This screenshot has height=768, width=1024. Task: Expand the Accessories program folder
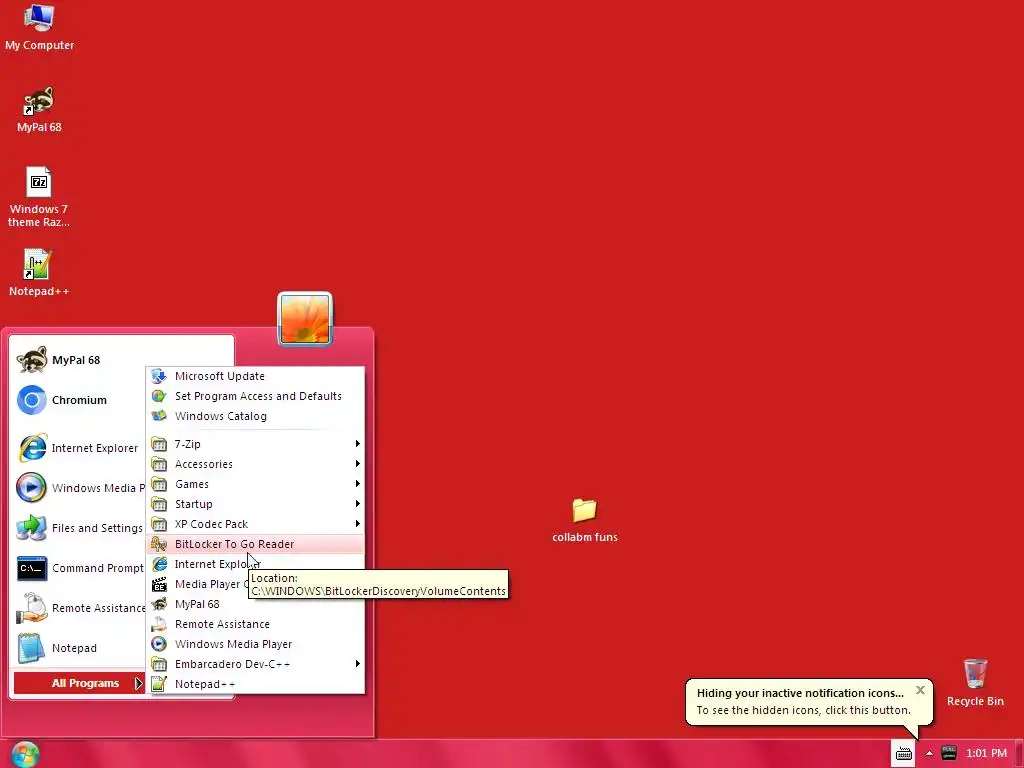[x=255, y=464]
